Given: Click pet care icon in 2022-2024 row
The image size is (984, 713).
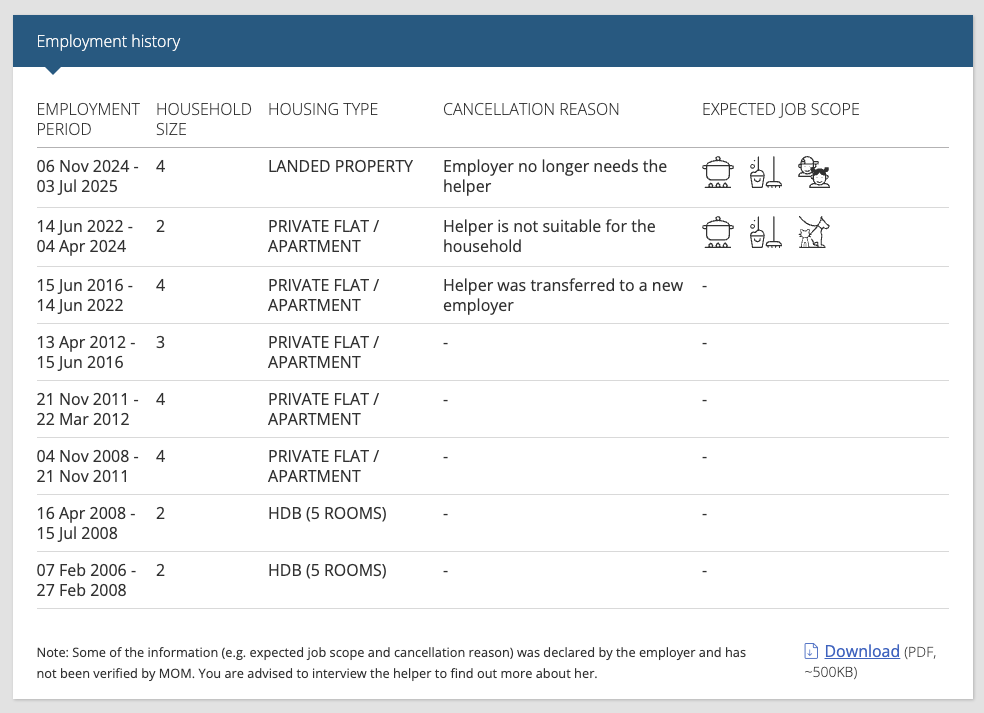Looking at the screenshot, I should click(814, 232).
